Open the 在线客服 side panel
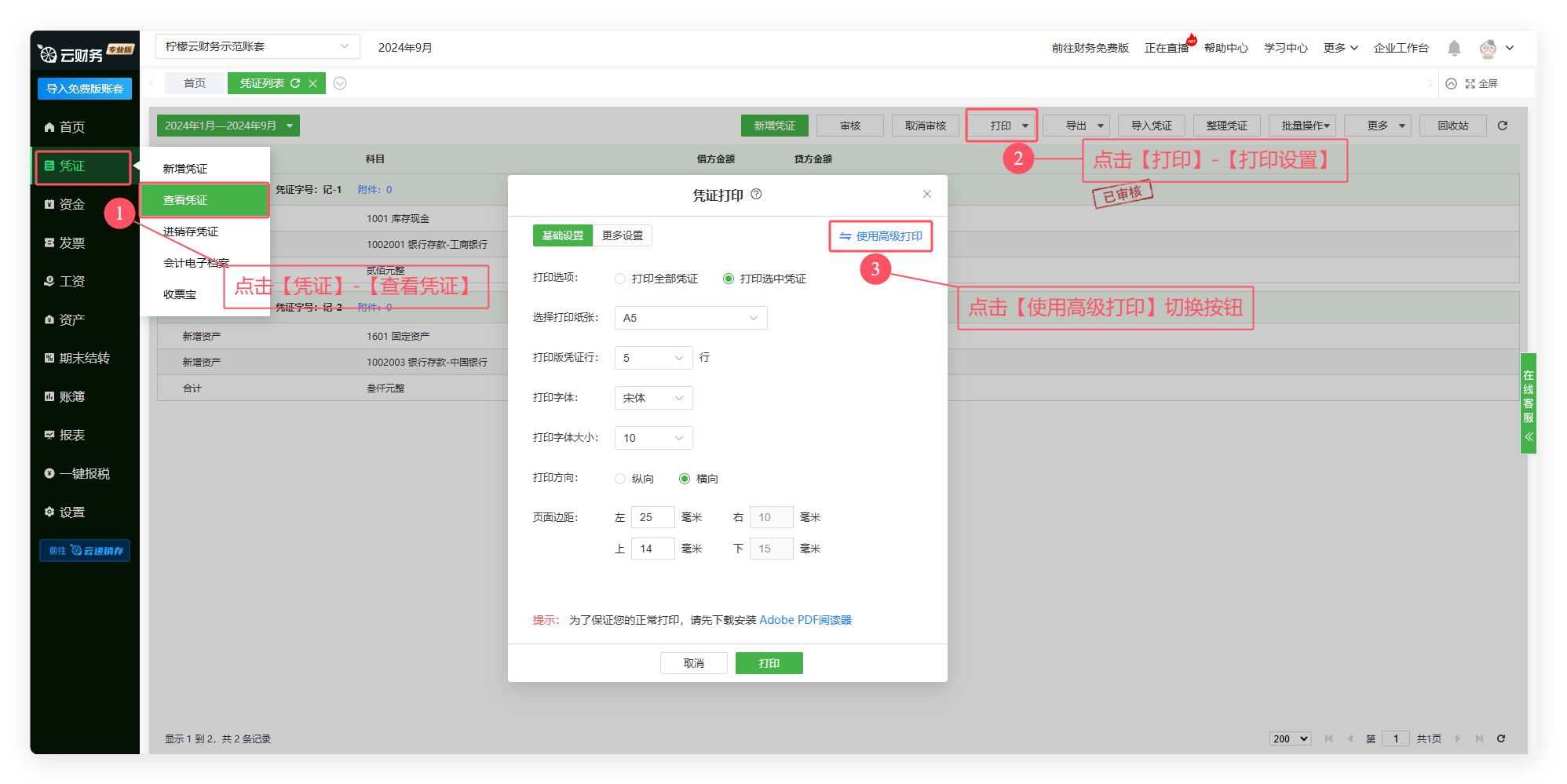 coord(1528,403)
